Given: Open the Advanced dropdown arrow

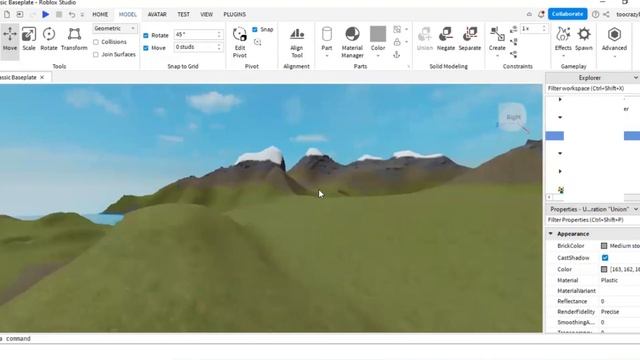Looking at the screenshot, I should [614, 56].
